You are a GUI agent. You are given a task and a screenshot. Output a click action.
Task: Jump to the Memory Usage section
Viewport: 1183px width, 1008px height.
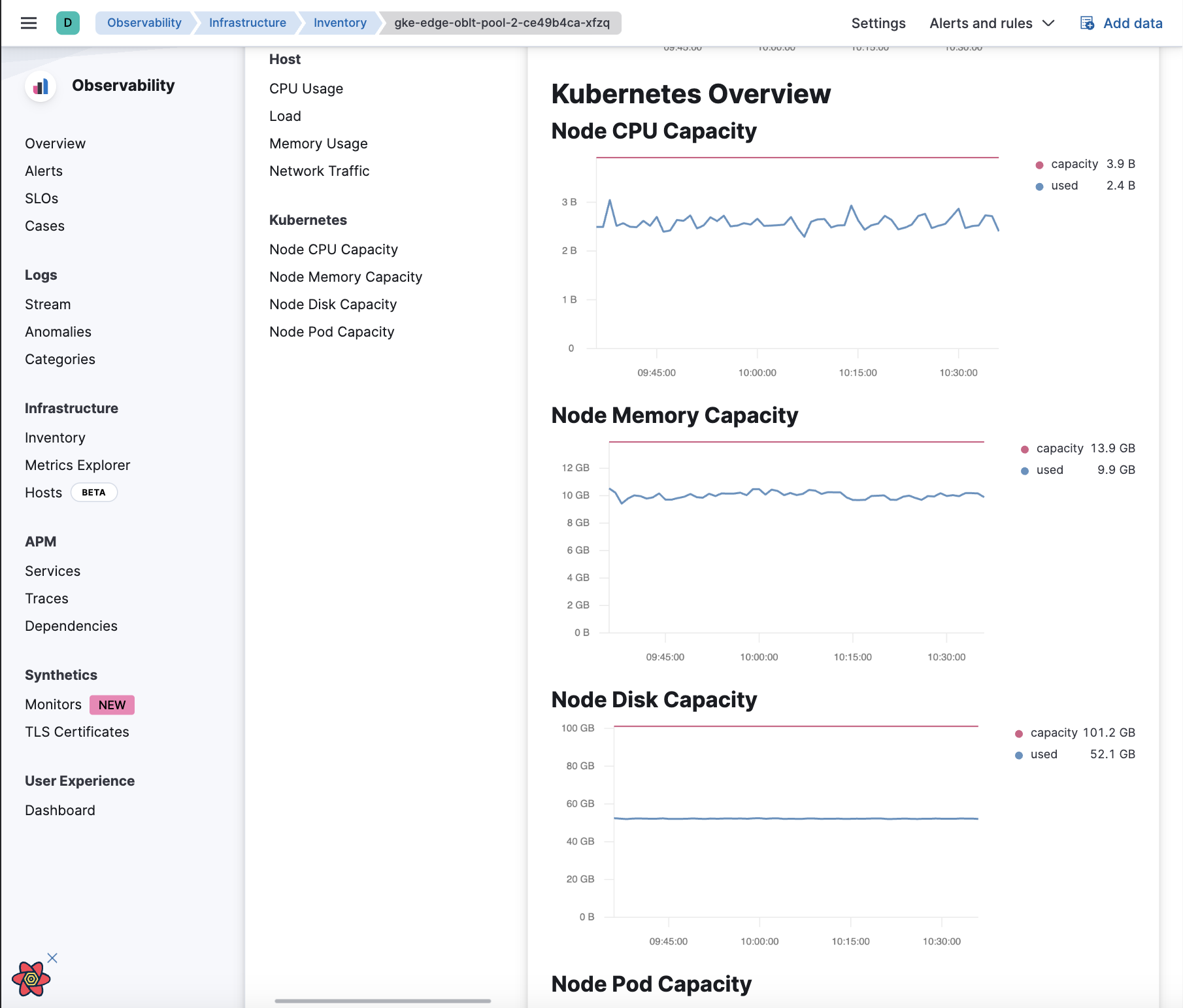click(x=318, y=143)
